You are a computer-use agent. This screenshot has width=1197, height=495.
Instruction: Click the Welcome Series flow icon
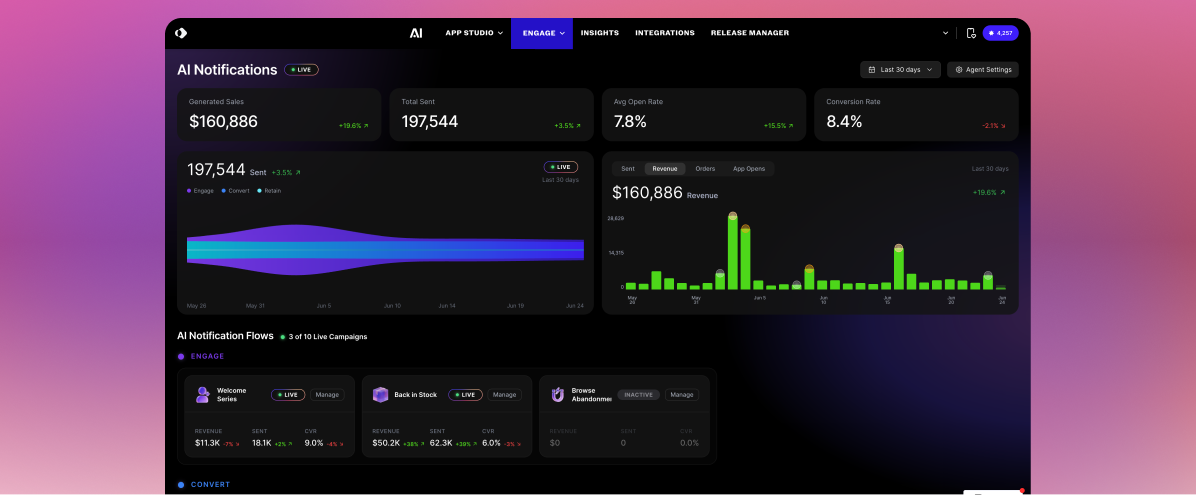tap(202, 395)
